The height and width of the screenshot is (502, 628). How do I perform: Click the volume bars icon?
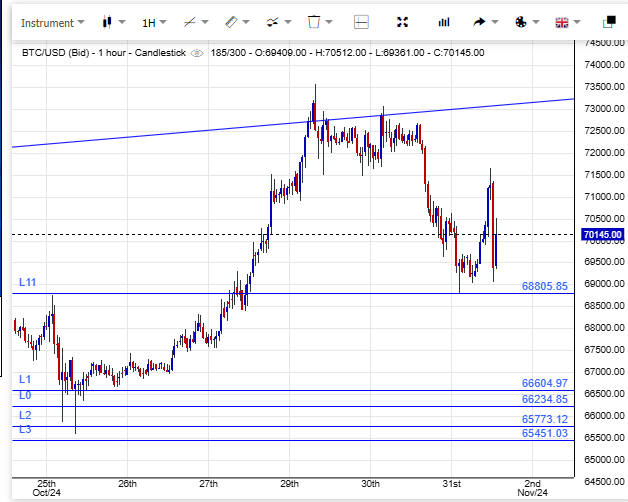(444, 22)
